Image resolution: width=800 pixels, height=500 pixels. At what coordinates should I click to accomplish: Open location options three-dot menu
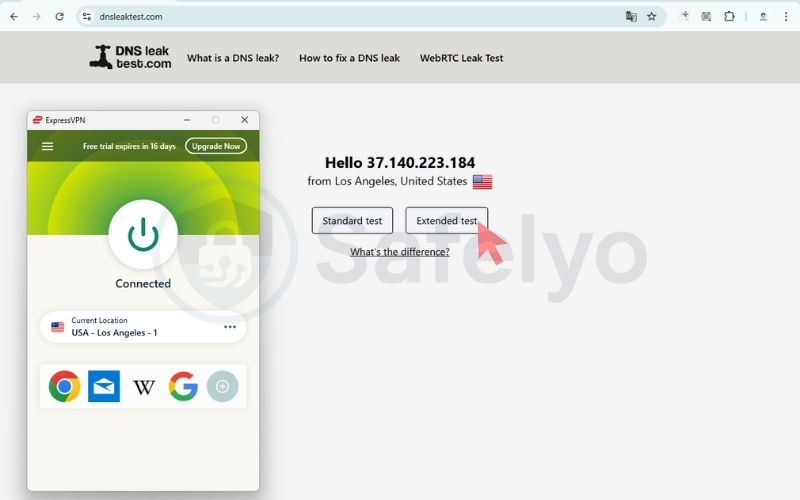[230, 327]
